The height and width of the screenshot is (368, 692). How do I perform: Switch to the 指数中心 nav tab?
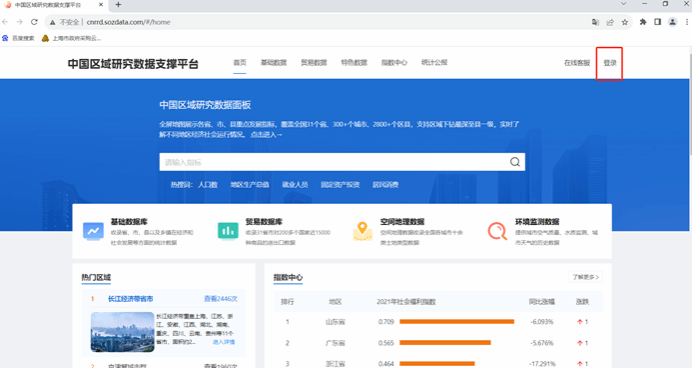click(x=394, y=63)
